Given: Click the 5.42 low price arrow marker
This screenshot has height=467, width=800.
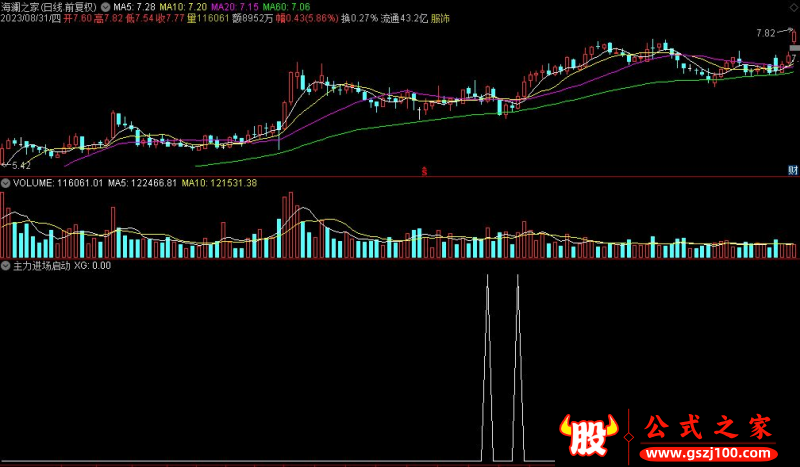Looking at the screenshot, I should pyautogui.click(x=18, y=164).
